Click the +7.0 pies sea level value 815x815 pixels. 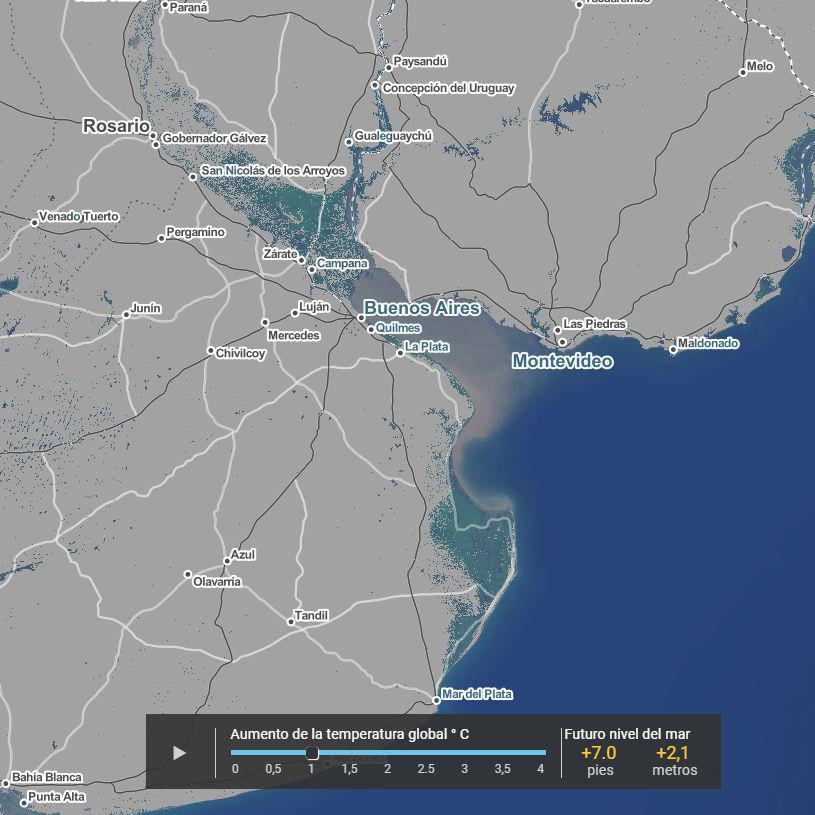(598, 753)
